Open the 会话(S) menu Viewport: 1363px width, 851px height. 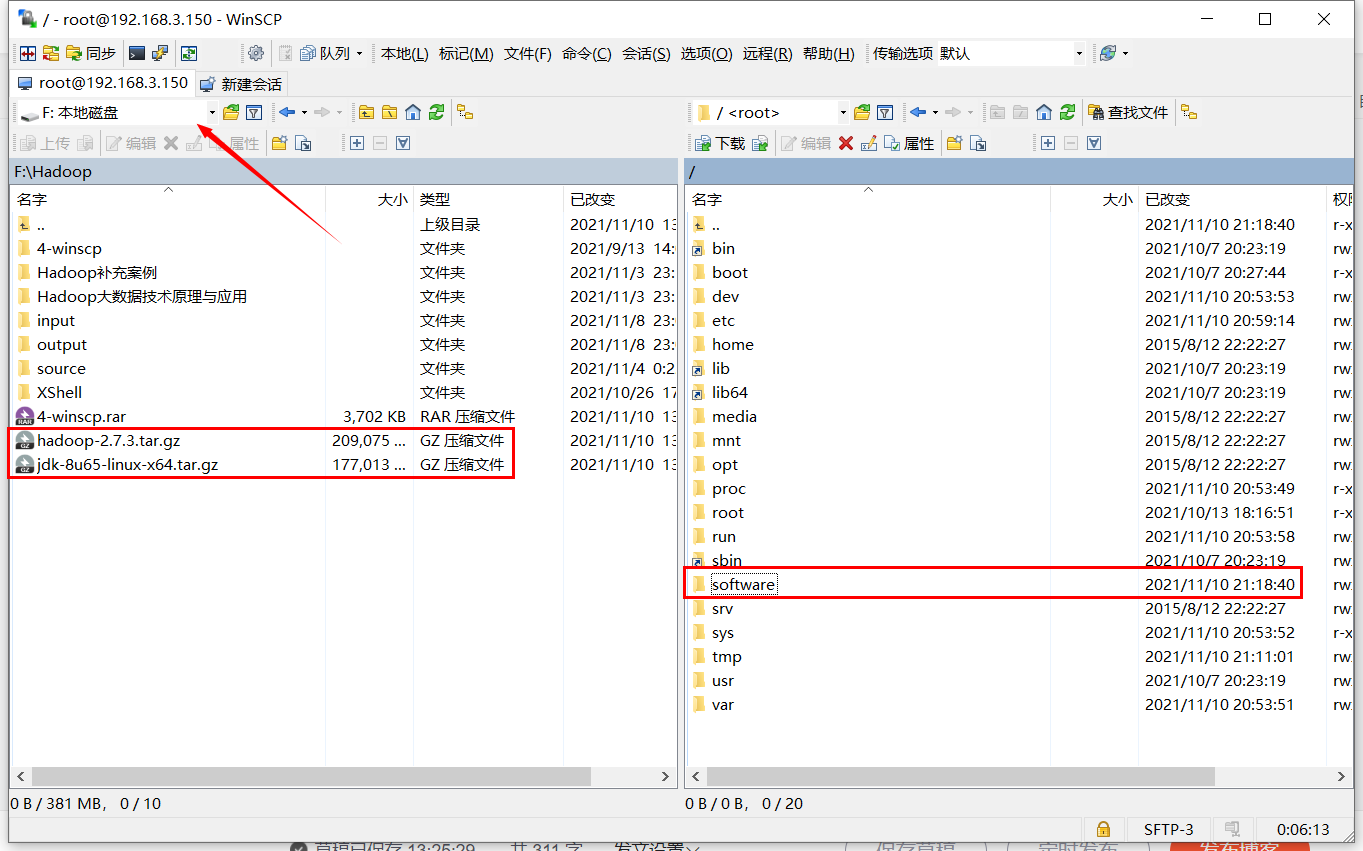pyautogui.click(x=645, y=54)
